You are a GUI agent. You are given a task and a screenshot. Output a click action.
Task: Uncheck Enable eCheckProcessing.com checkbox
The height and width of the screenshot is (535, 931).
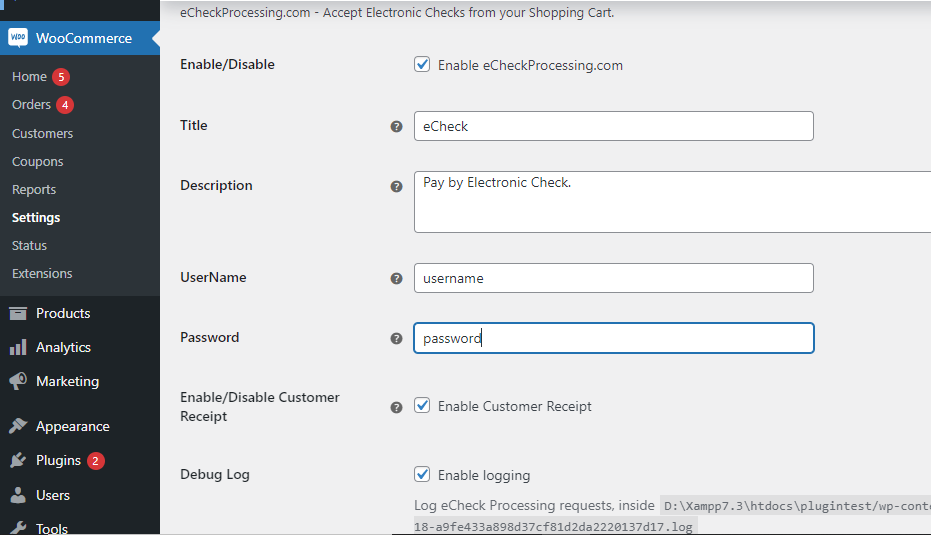[x=422, y=65]
